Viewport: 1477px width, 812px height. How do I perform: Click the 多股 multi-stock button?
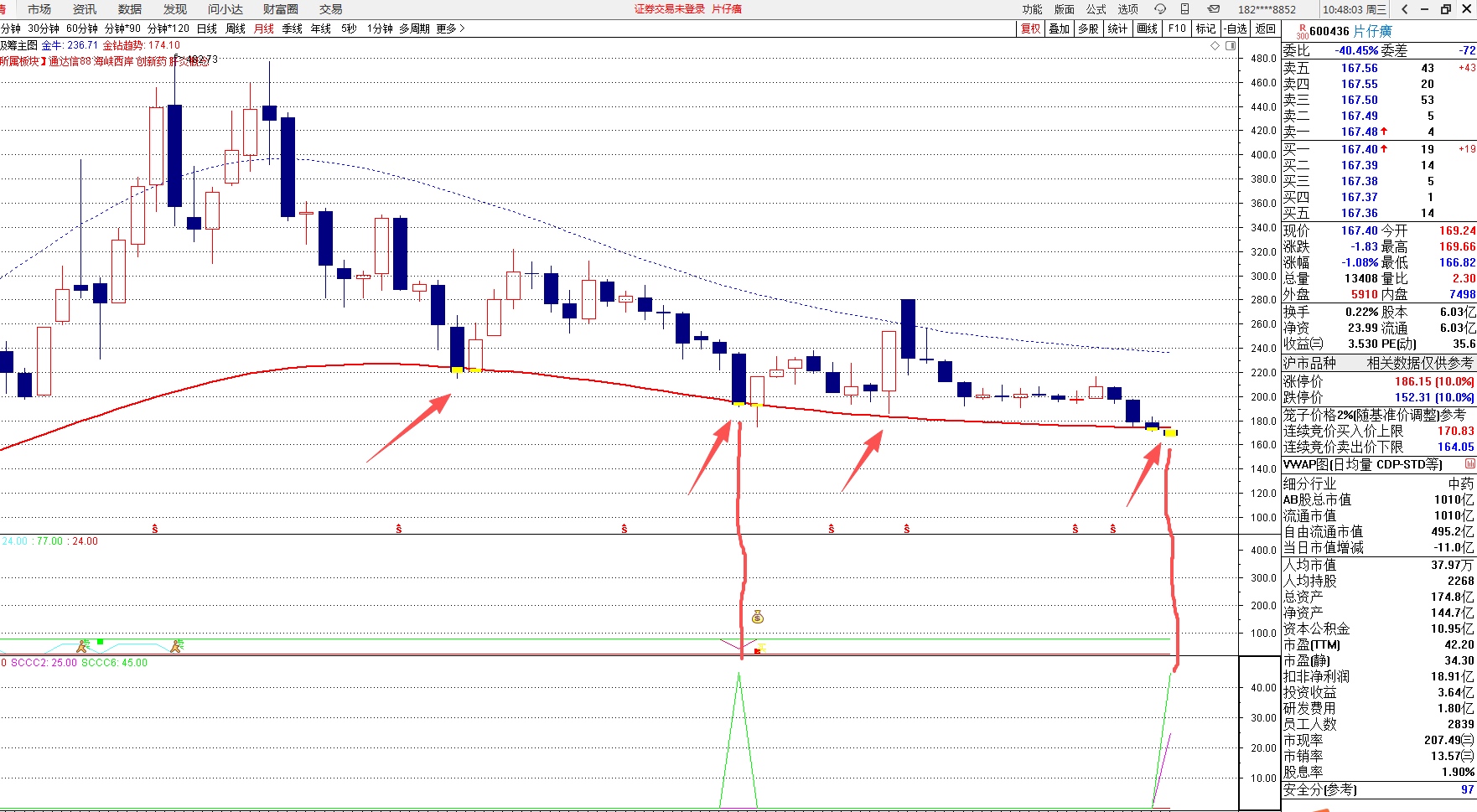[x=1088, y=28]
